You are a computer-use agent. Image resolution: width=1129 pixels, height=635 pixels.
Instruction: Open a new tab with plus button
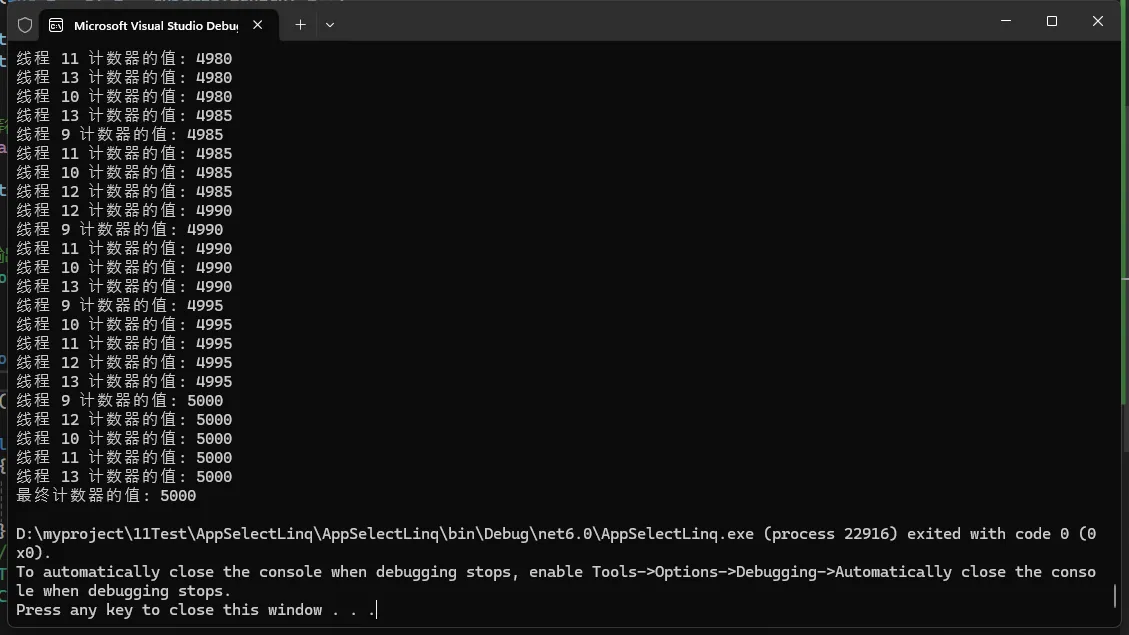pos(300,24)
